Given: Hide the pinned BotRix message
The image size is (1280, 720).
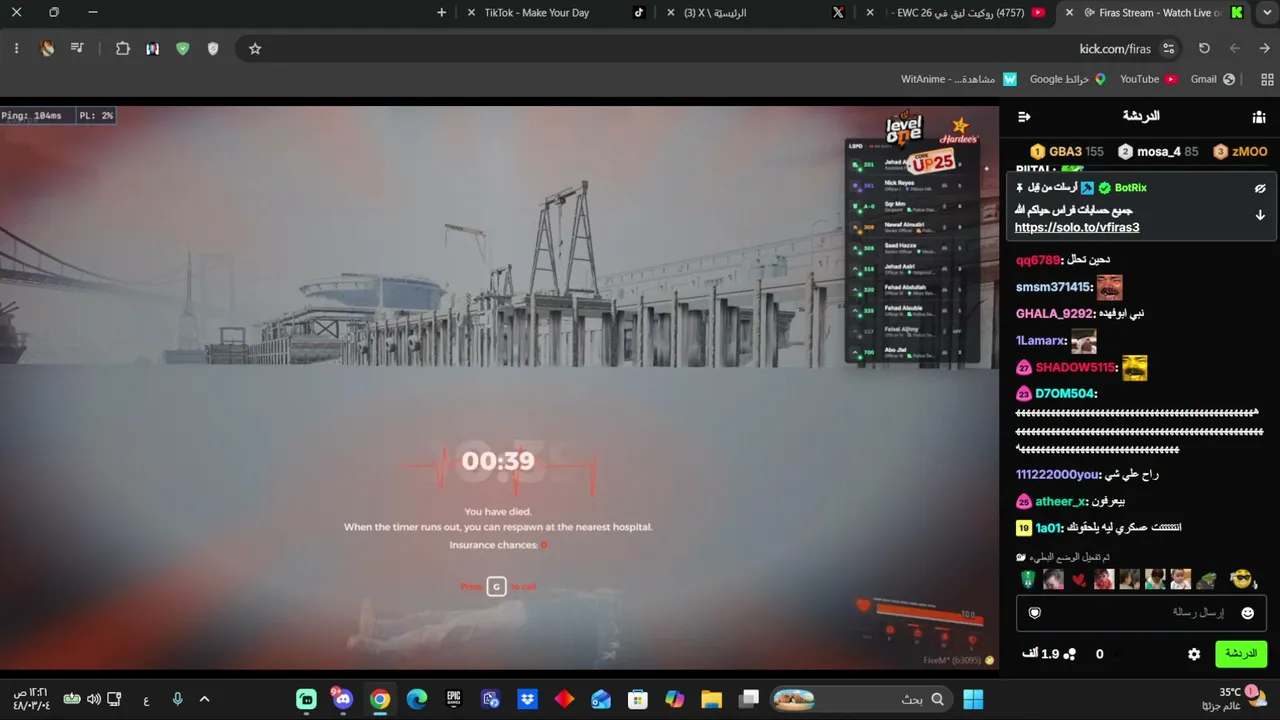Looking at the screenshot, I should [x=1260, y=188].
